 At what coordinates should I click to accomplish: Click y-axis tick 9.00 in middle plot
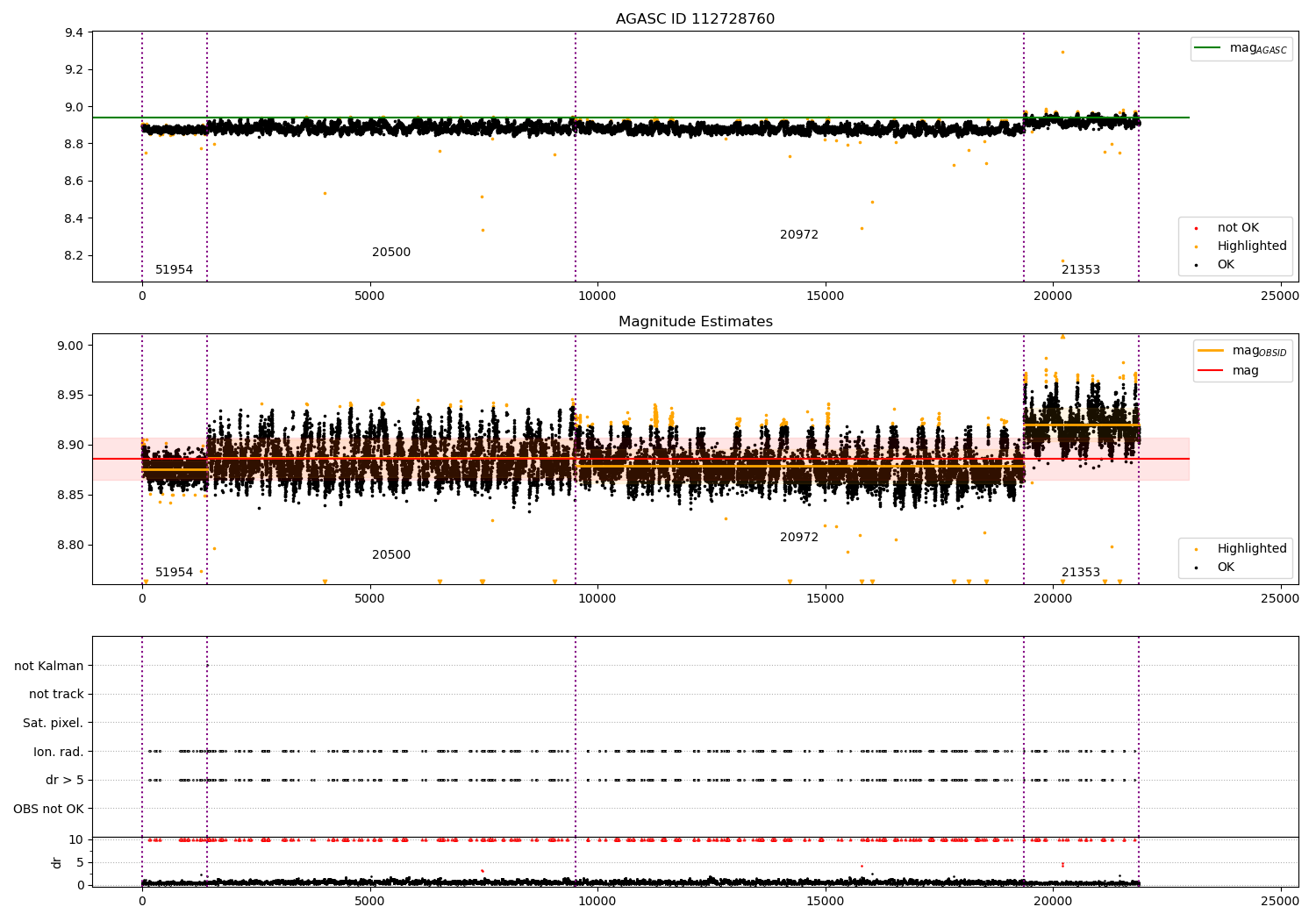[70, 346]
